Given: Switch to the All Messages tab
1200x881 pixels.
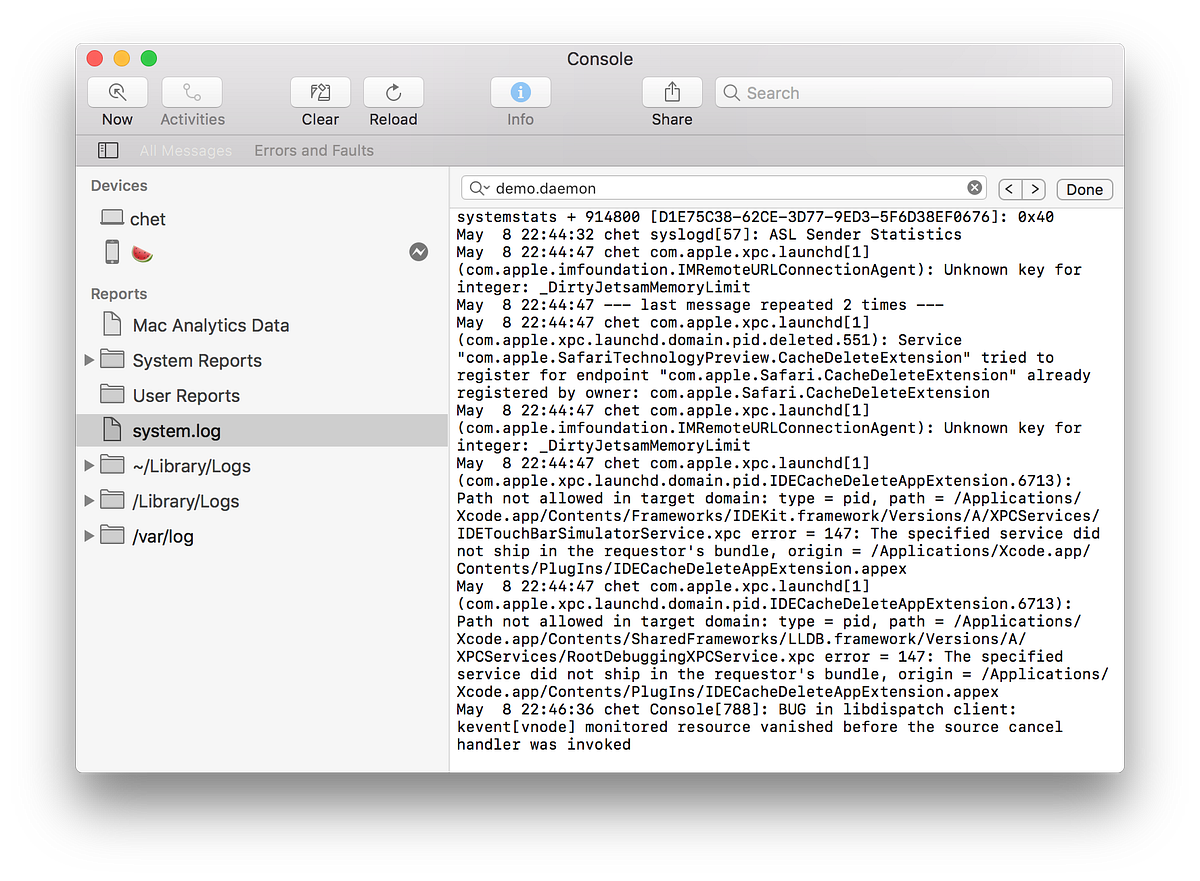Looking at the screenshot, I should 185,150.
